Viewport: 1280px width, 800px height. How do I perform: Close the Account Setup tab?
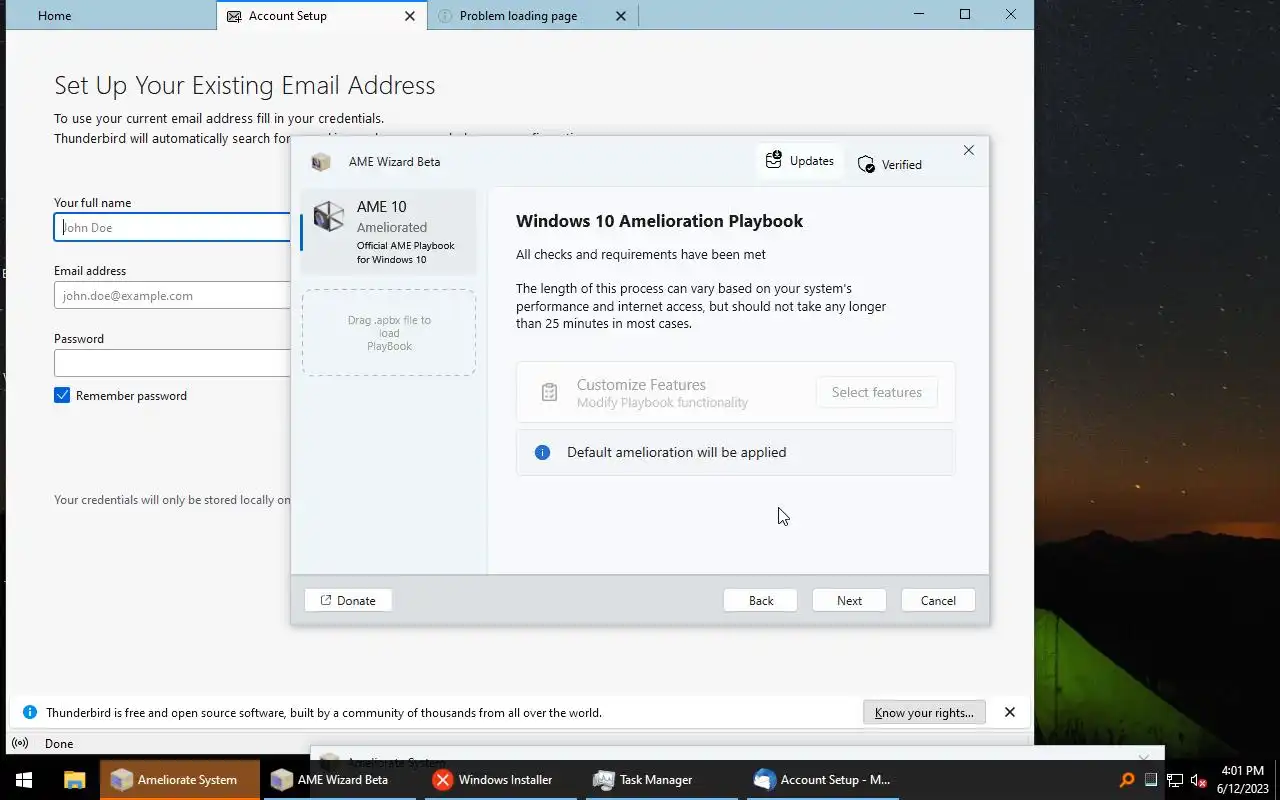410,16
